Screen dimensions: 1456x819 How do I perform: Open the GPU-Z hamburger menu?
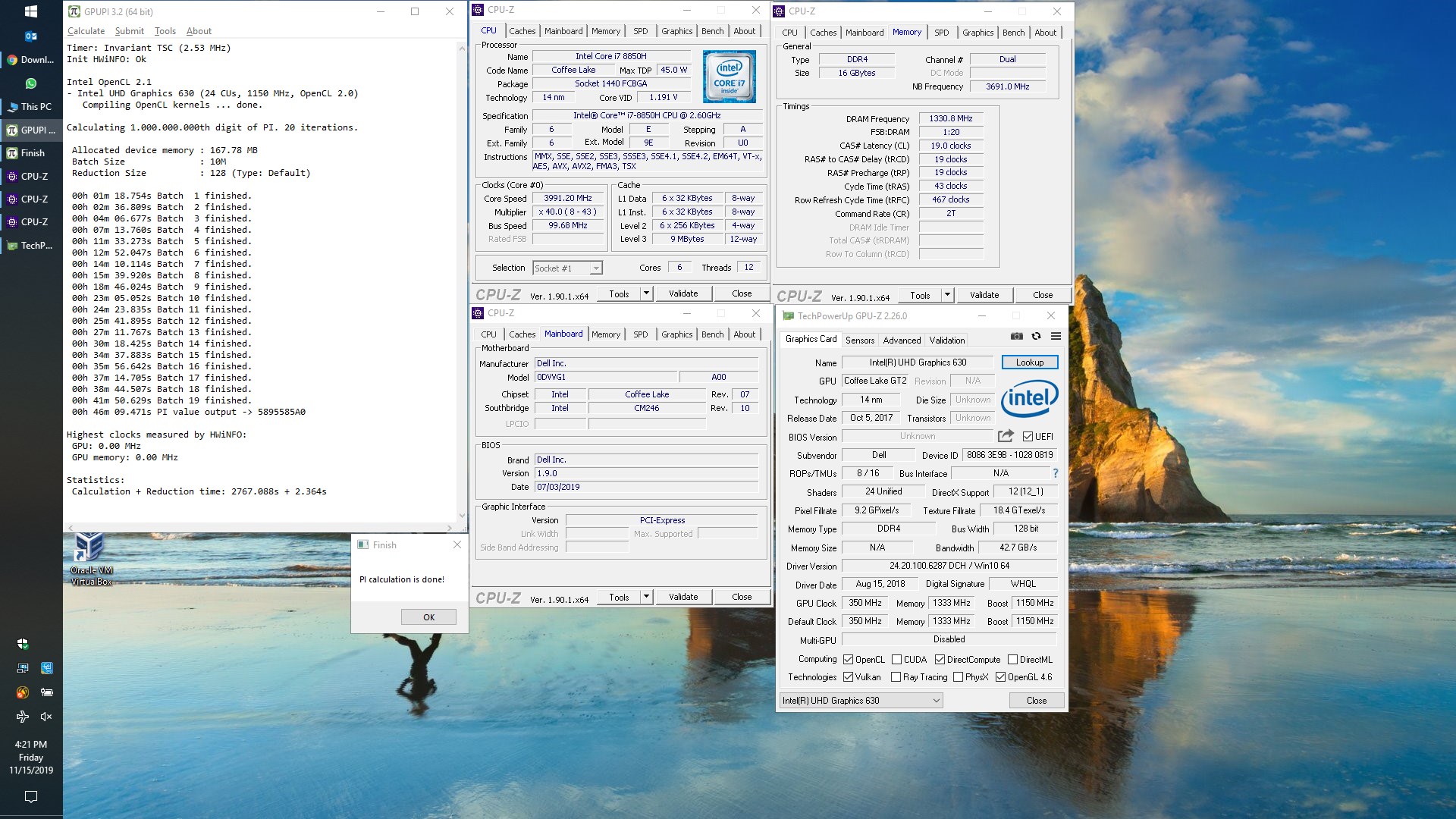click(x=1056, y=336)
